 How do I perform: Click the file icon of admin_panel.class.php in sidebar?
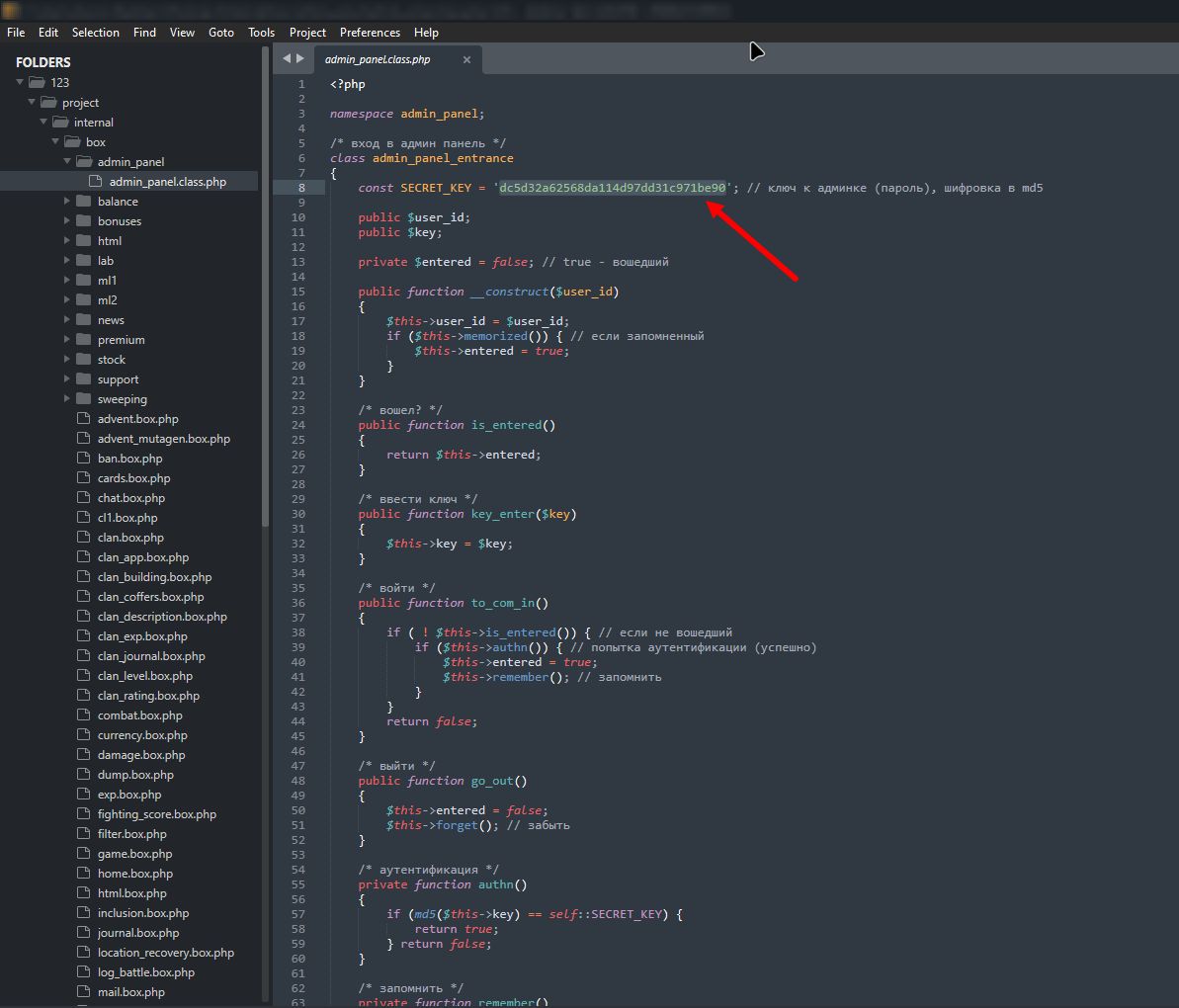coord(96,182)
